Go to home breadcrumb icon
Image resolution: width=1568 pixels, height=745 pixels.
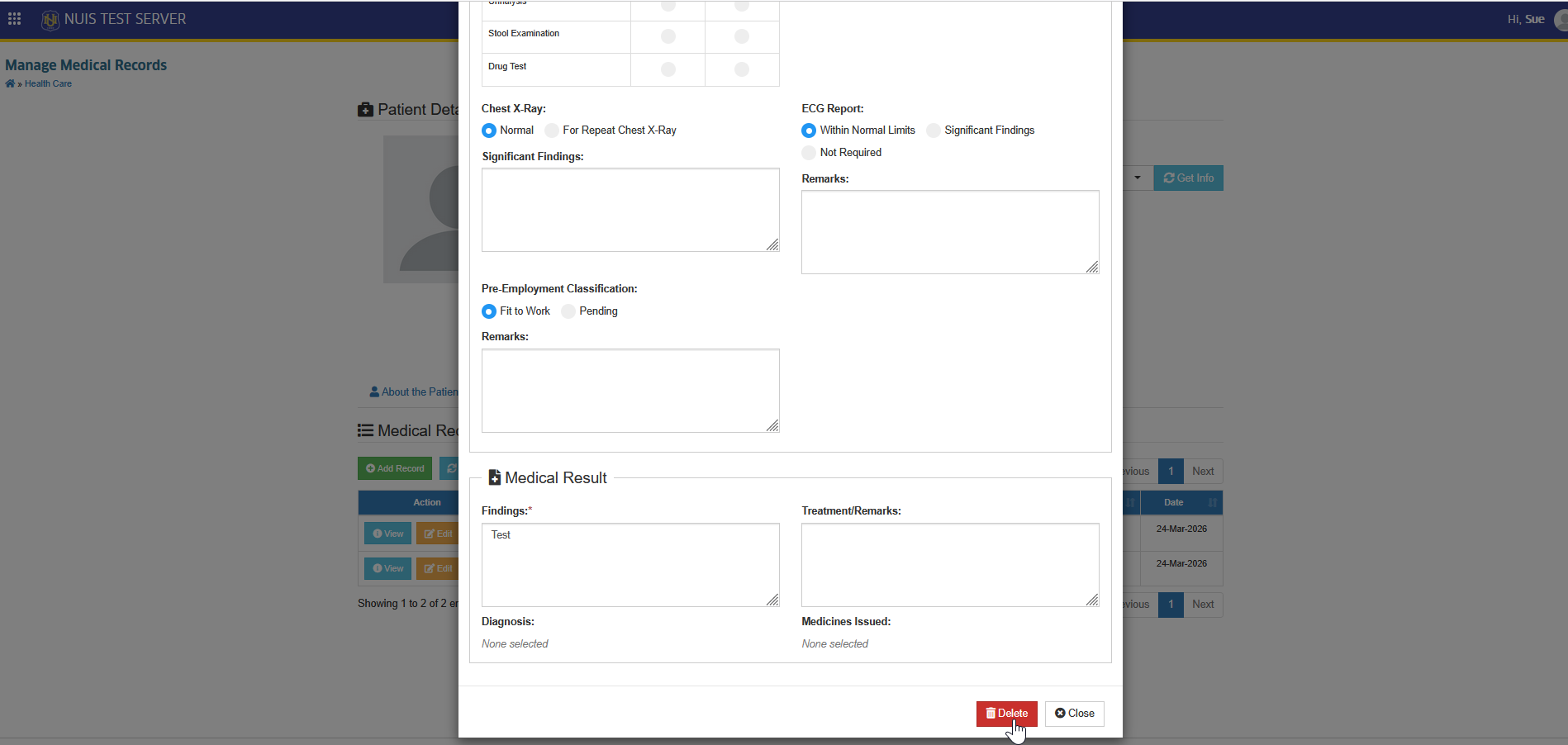point(10,83)
